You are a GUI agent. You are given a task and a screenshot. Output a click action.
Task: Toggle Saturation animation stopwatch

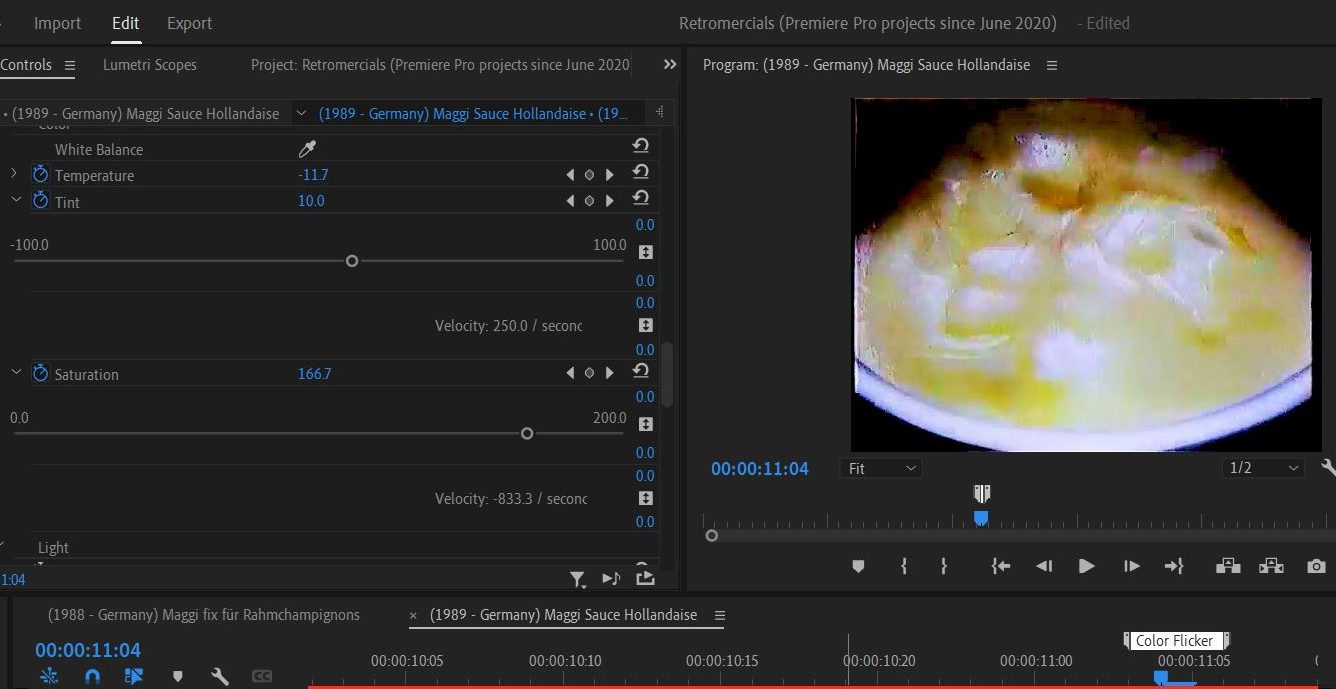click(40, 373)
